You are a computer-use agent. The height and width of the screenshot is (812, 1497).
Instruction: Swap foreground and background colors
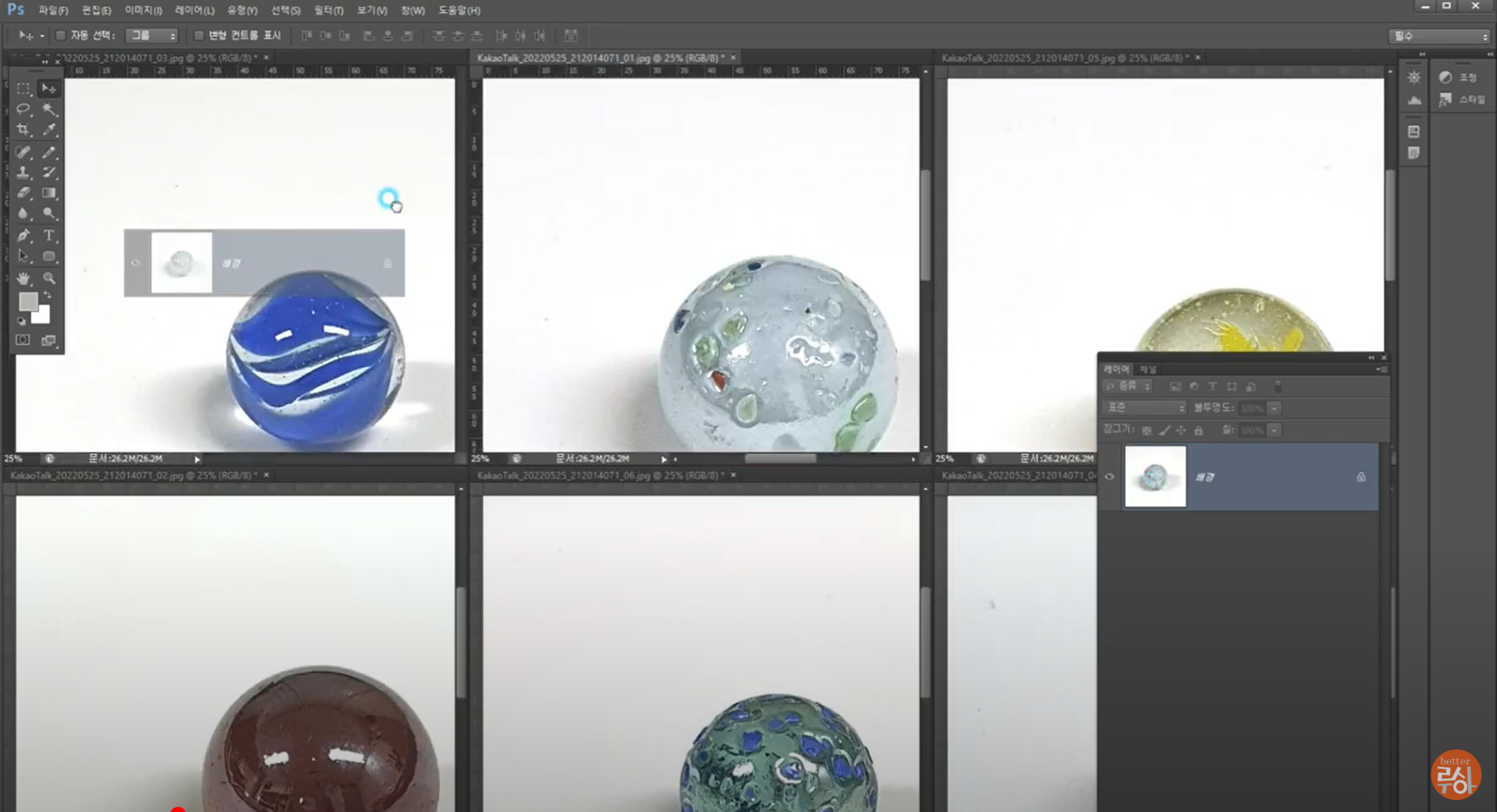pyautogui.click(x=47, y=296)
